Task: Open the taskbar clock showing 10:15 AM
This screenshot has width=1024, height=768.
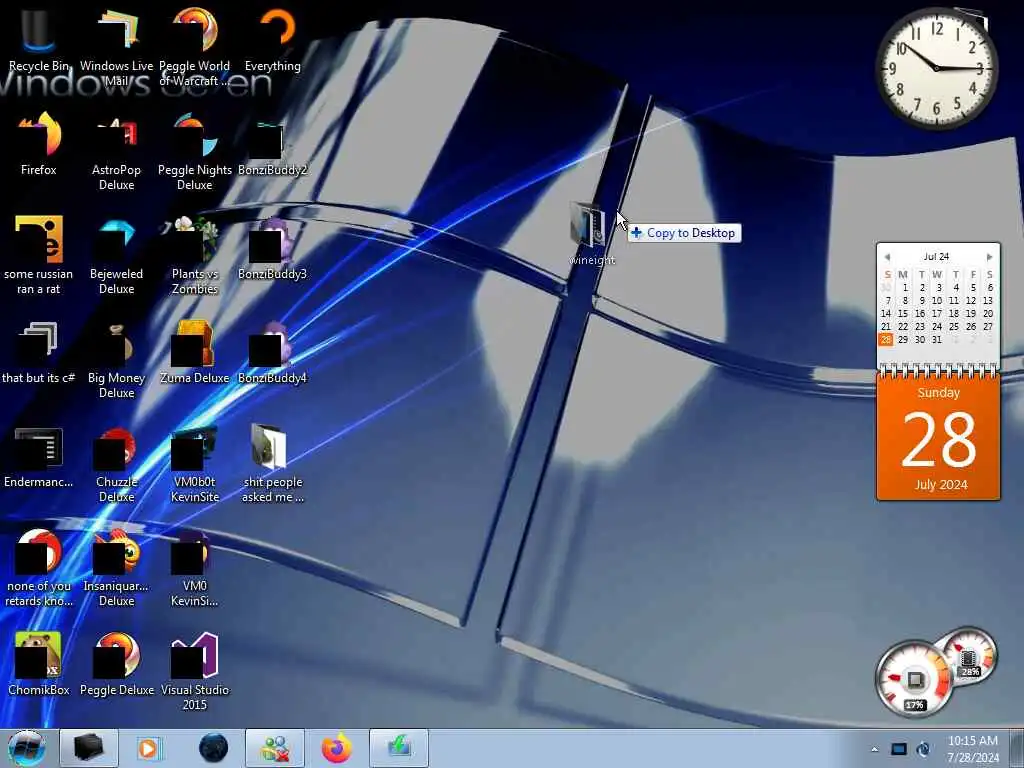Action: point(973,749)
